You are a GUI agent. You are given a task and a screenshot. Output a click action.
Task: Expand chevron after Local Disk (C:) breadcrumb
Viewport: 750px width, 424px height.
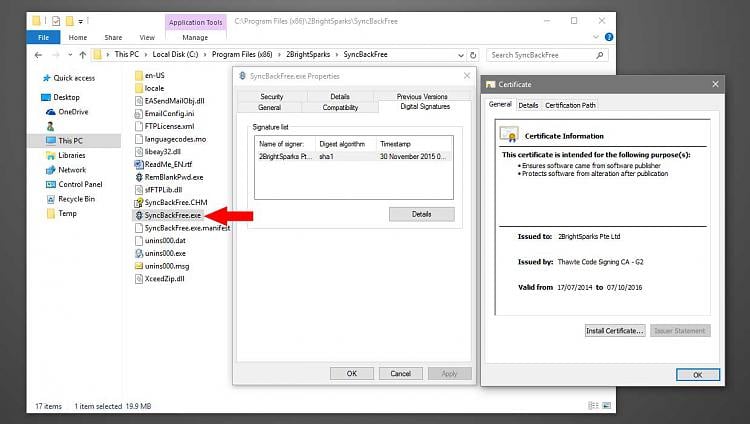click(x=205, y=55)
